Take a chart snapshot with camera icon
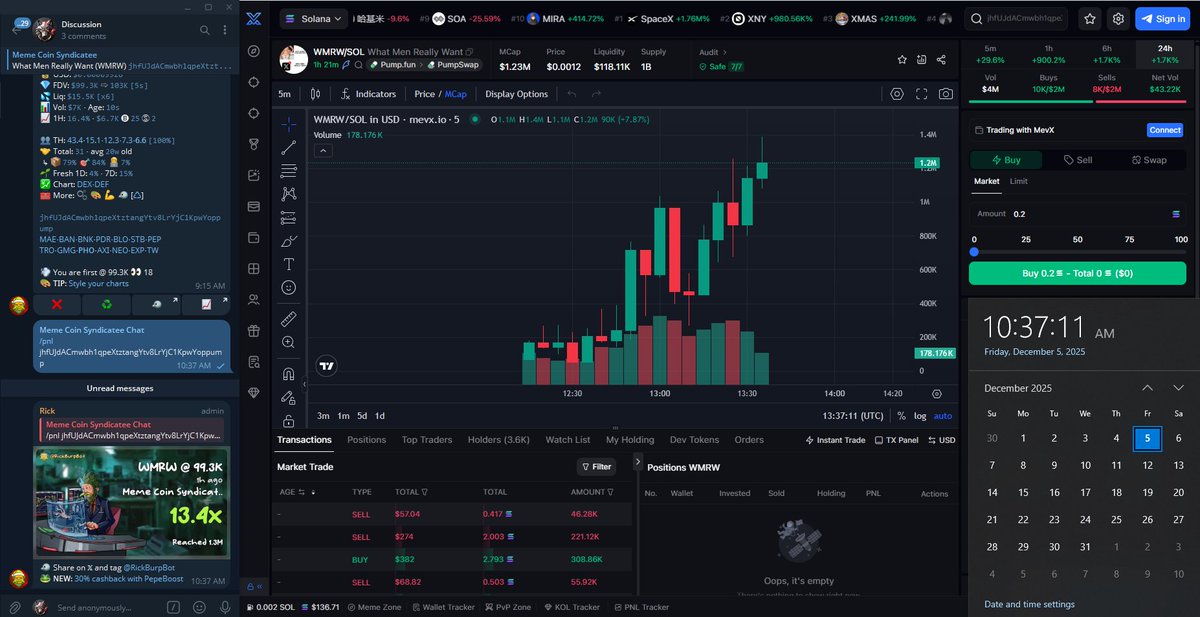 [x=945, y=94]
